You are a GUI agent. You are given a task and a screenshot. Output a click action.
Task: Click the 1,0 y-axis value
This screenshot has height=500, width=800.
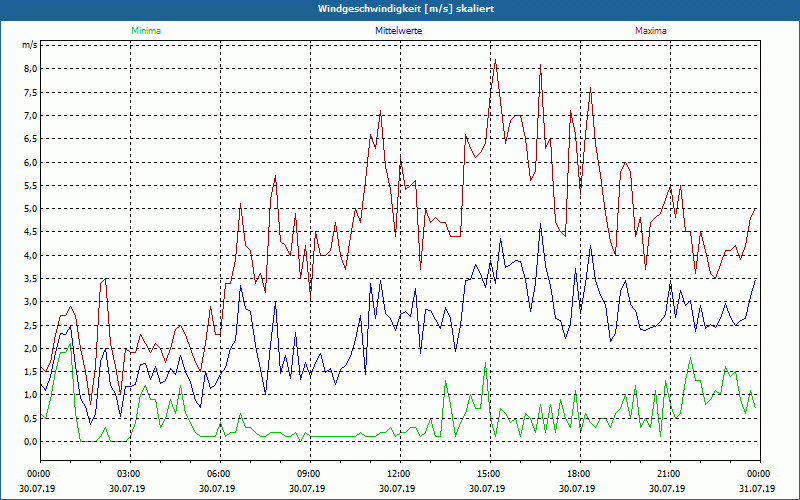pos(30,395)
